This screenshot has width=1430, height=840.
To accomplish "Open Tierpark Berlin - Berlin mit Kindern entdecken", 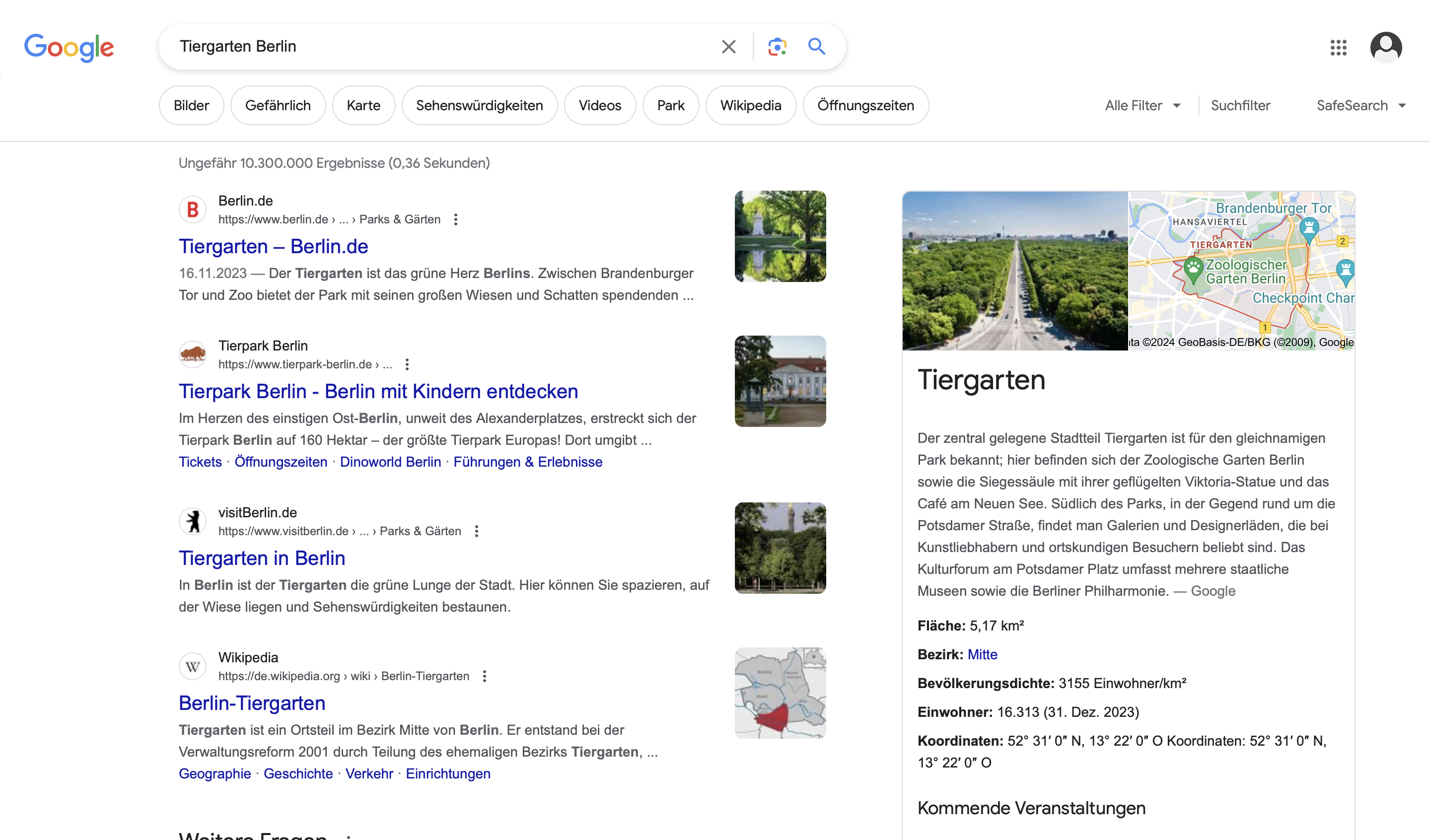I will tap(378, 392).
